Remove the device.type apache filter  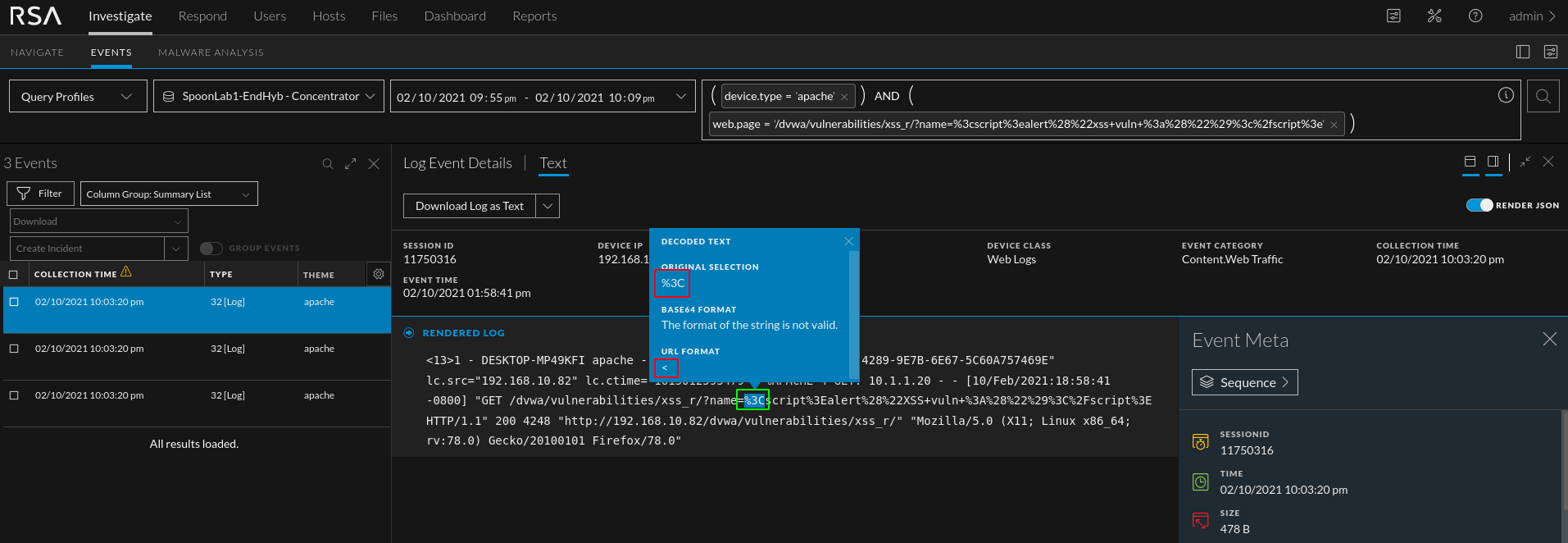(x=844, y=97)
